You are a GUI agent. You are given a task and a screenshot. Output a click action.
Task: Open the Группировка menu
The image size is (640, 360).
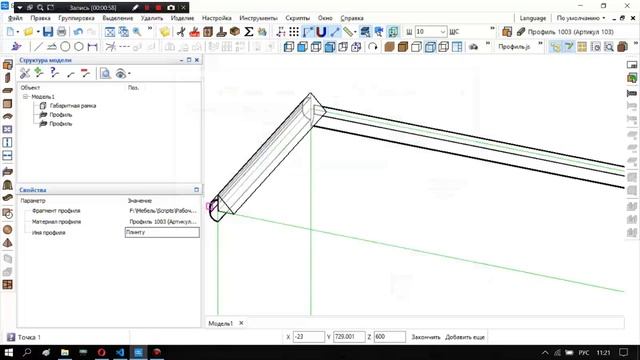coord(76,18)
